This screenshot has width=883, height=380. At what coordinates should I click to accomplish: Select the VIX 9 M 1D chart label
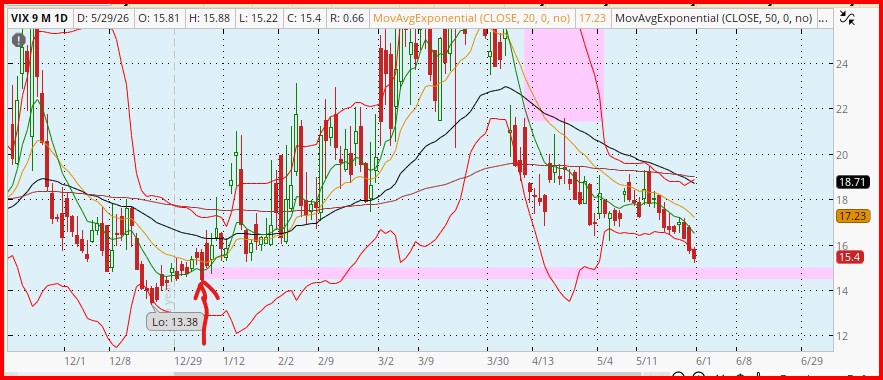[39, 19]
